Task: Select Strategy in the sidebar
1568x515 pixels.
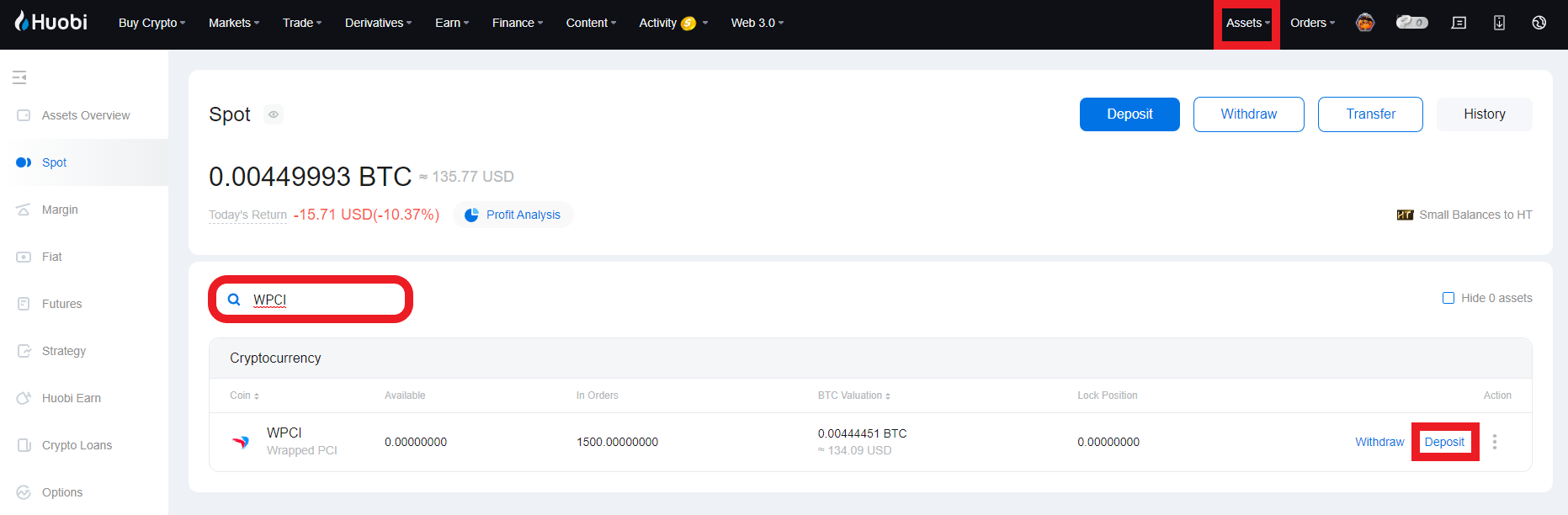Action: tap(64, 351)
